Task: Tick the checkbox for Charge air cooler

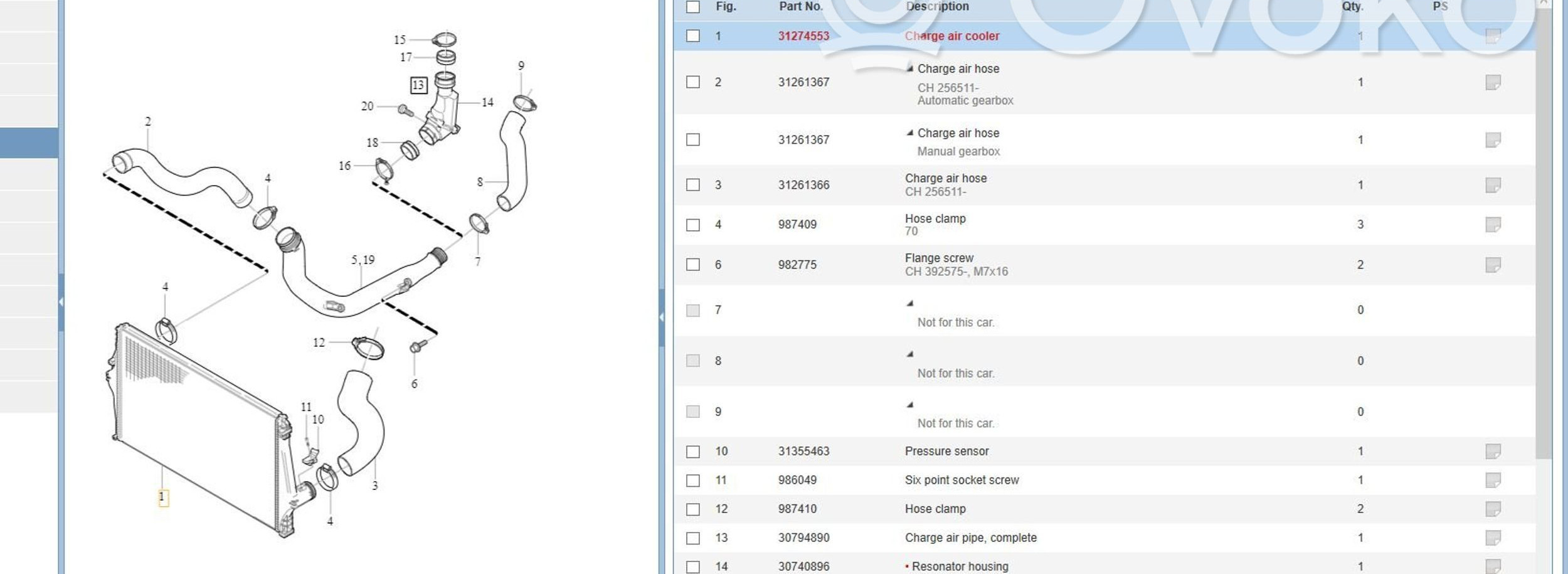Action: tap(692, 36)
